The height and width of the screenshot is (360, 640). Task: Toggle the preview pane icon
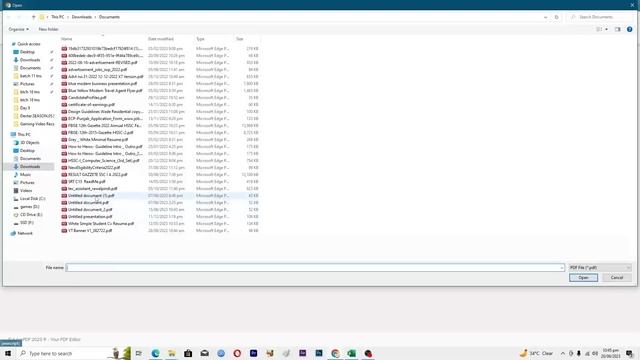click(617, 29)
